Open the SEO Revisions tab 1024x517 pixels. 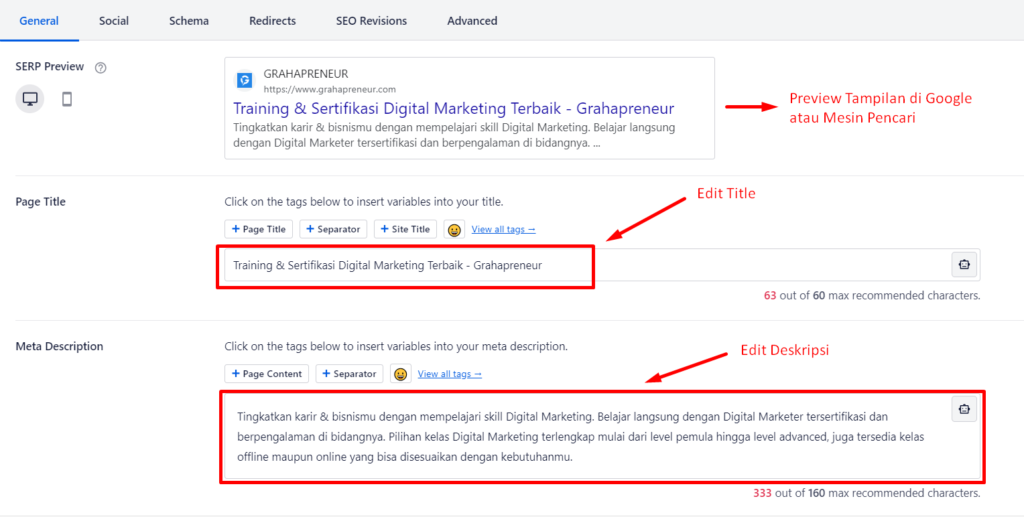click(371, 21)
